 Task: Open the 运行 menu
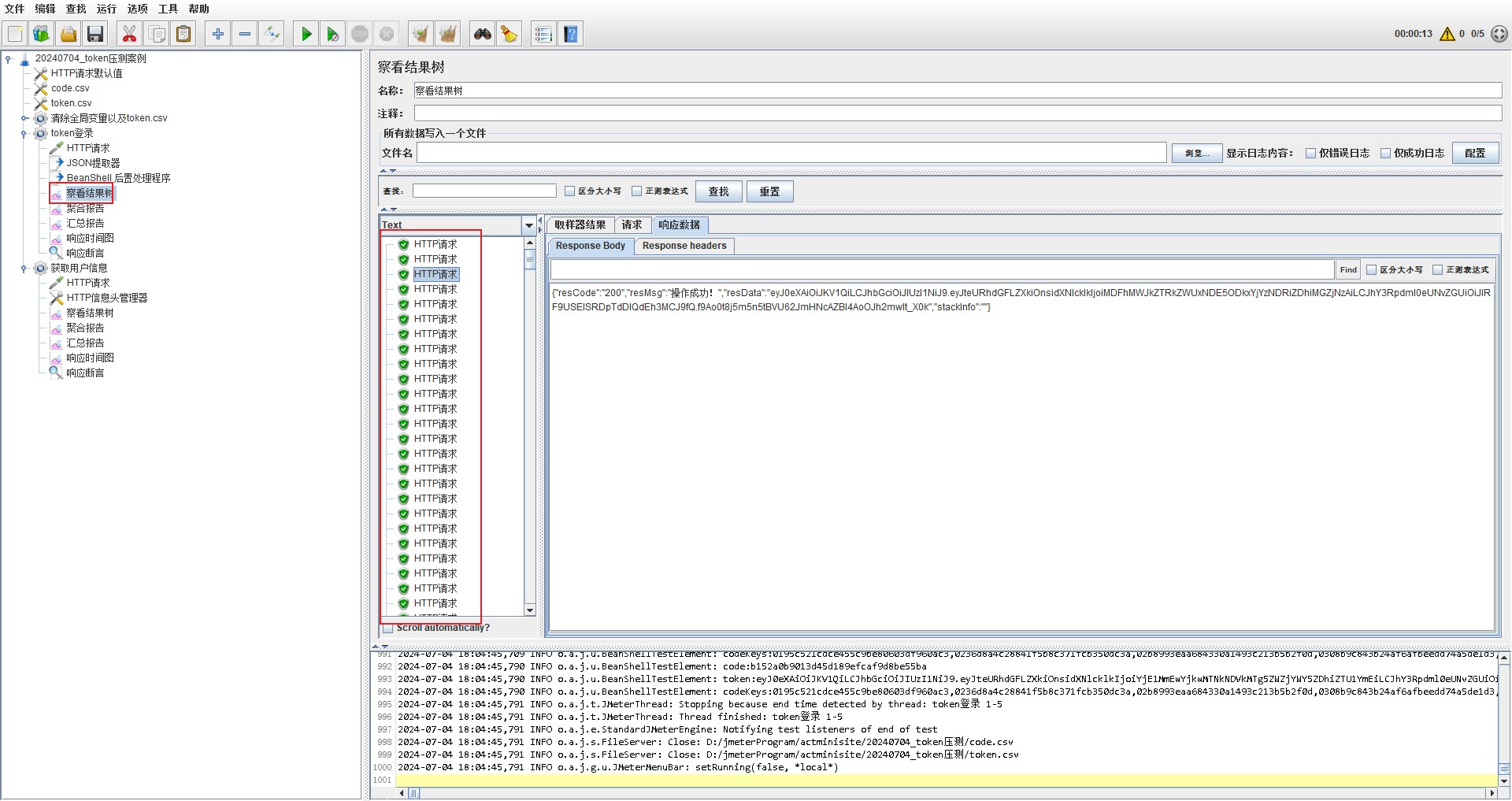click(106, 9)
